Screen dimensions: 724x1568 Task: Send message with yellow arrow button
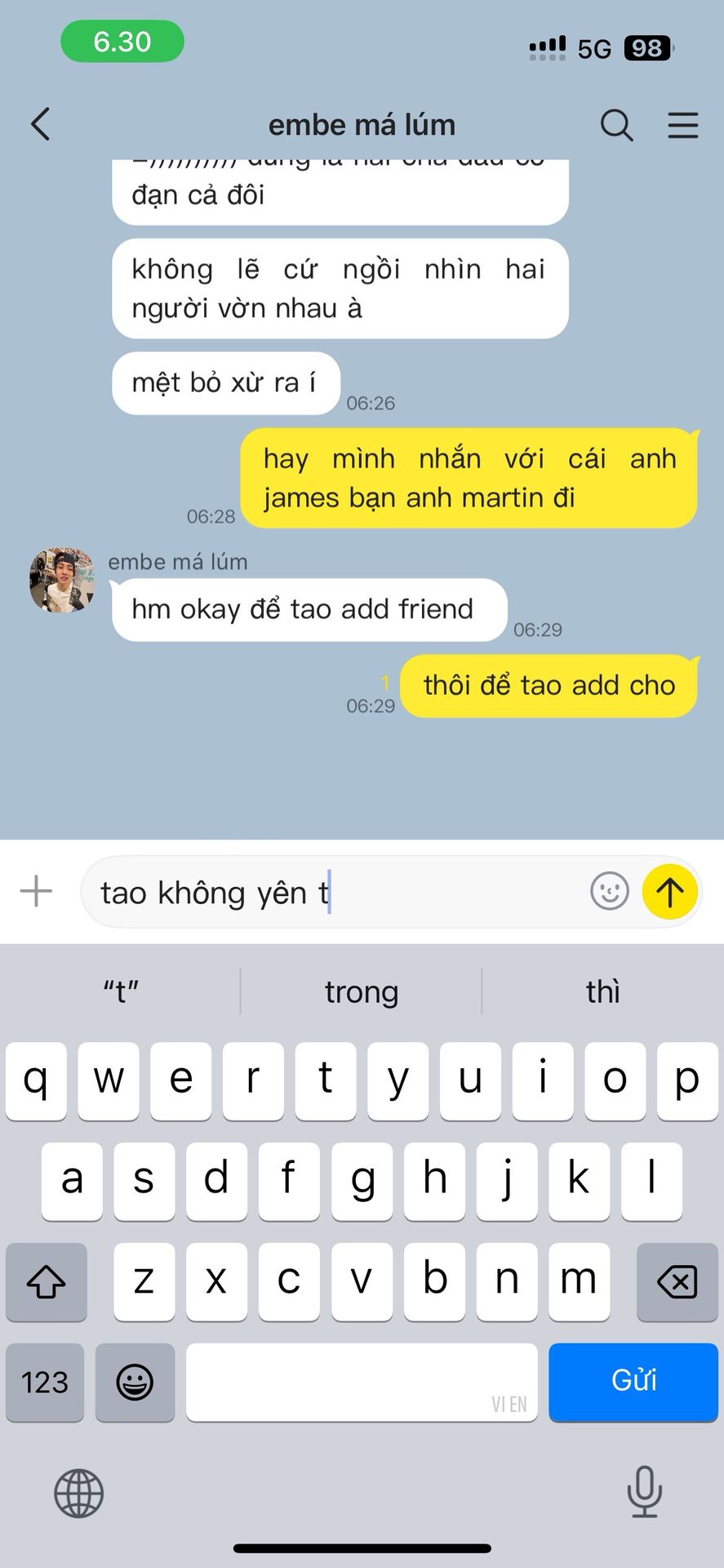click(x=670, y=891)
